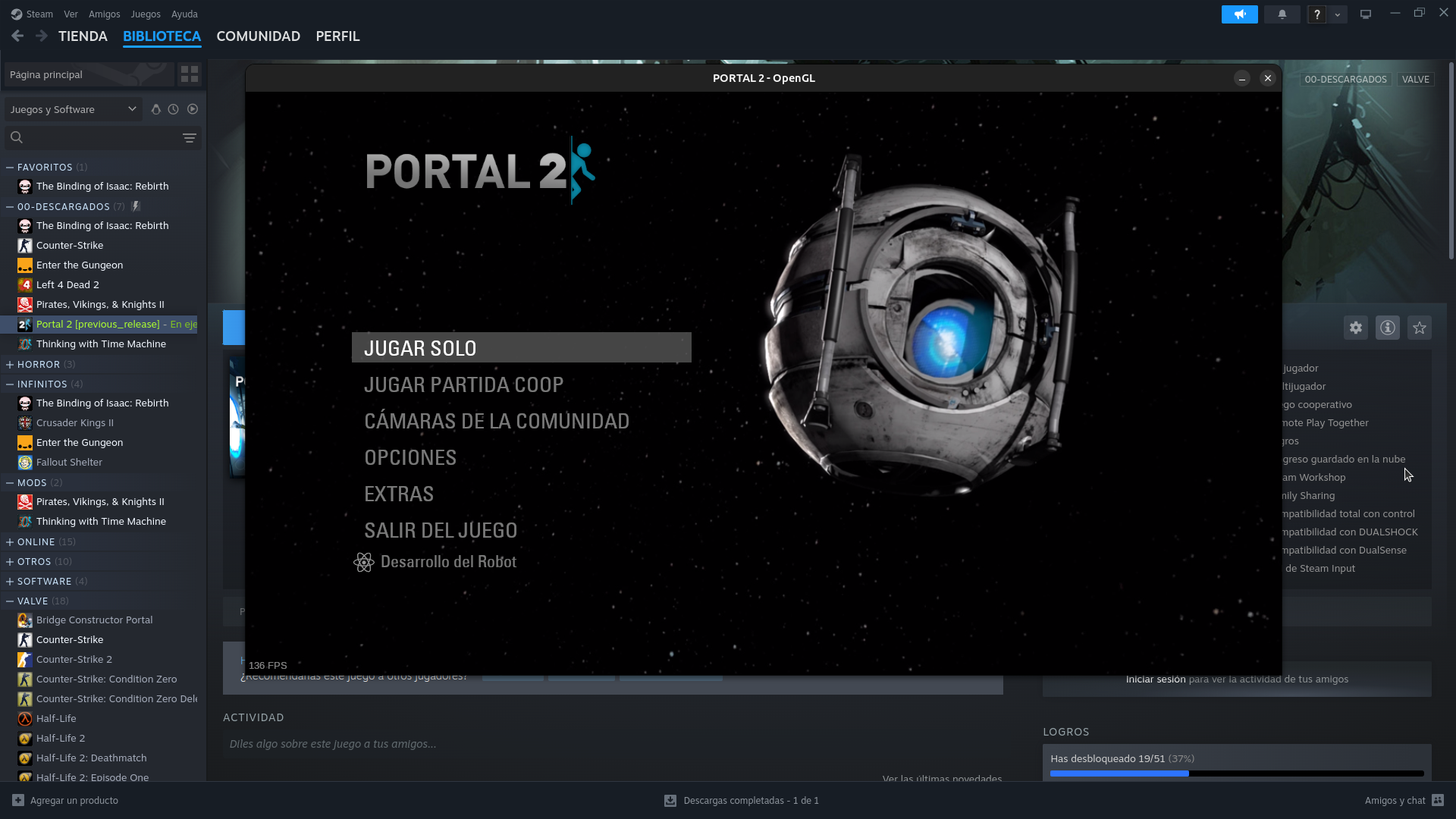Screen dimensions: 1456x819
Task: Switch to Big Picture mode monitor icon
Action: [1366, 14]
